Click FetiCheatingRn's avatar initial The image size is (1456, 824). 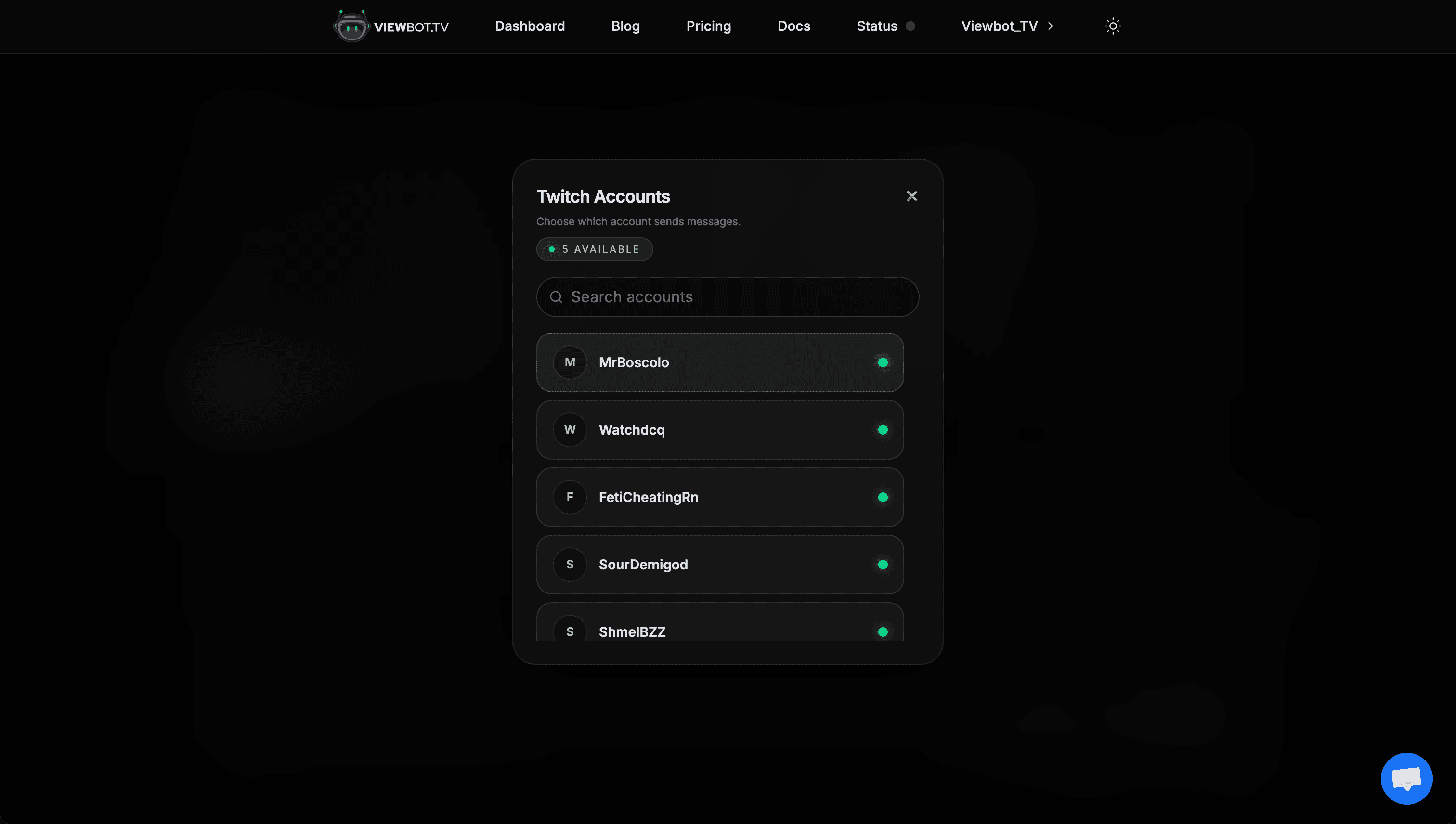570,497
